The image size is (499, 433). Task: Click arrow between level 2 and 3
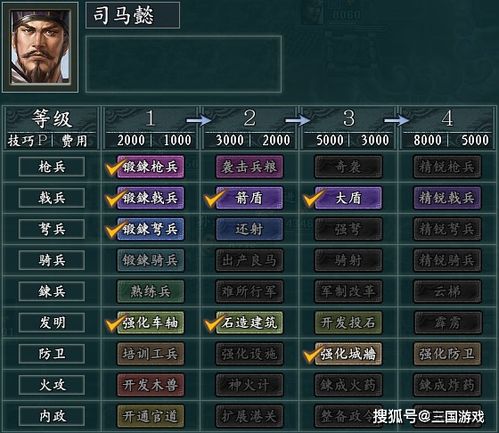pos(298,120)
